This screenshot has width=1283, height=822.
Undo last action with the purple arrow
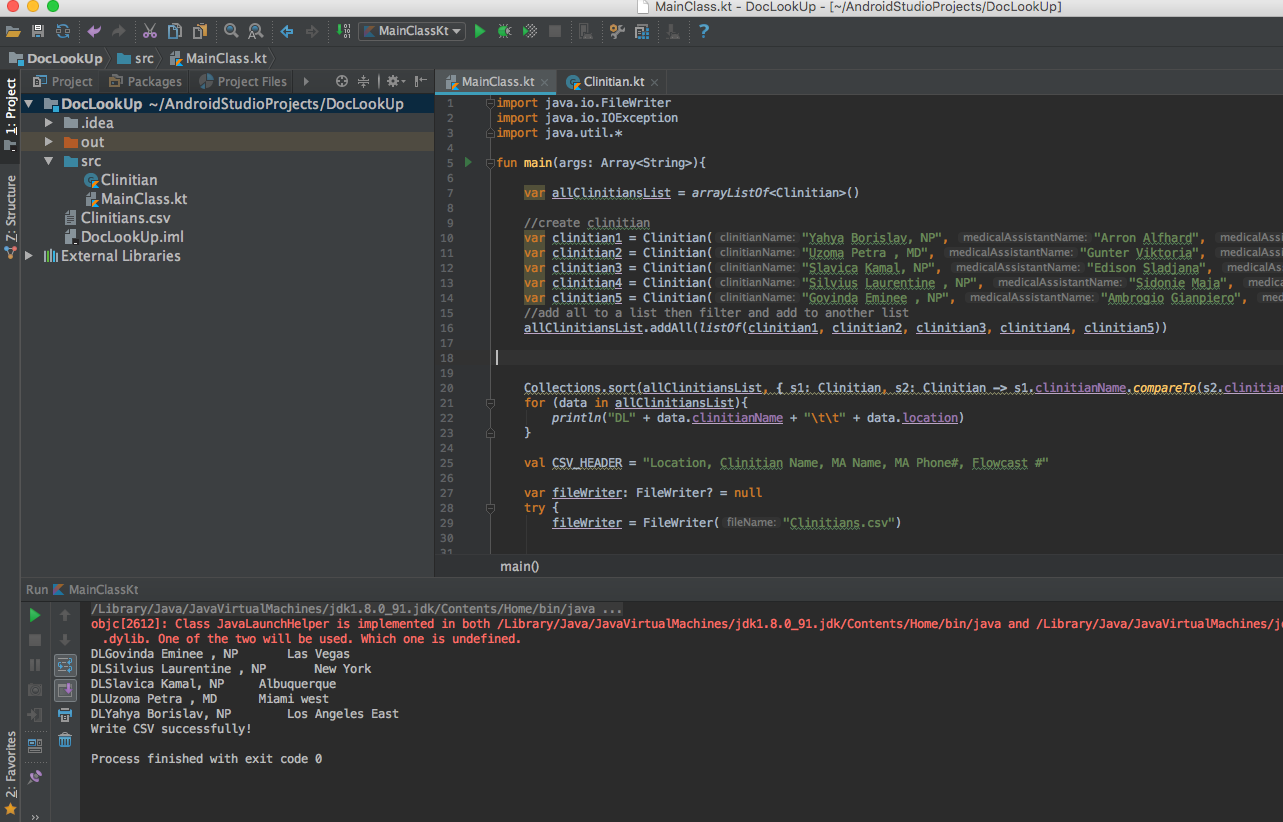tap(94, 32)
